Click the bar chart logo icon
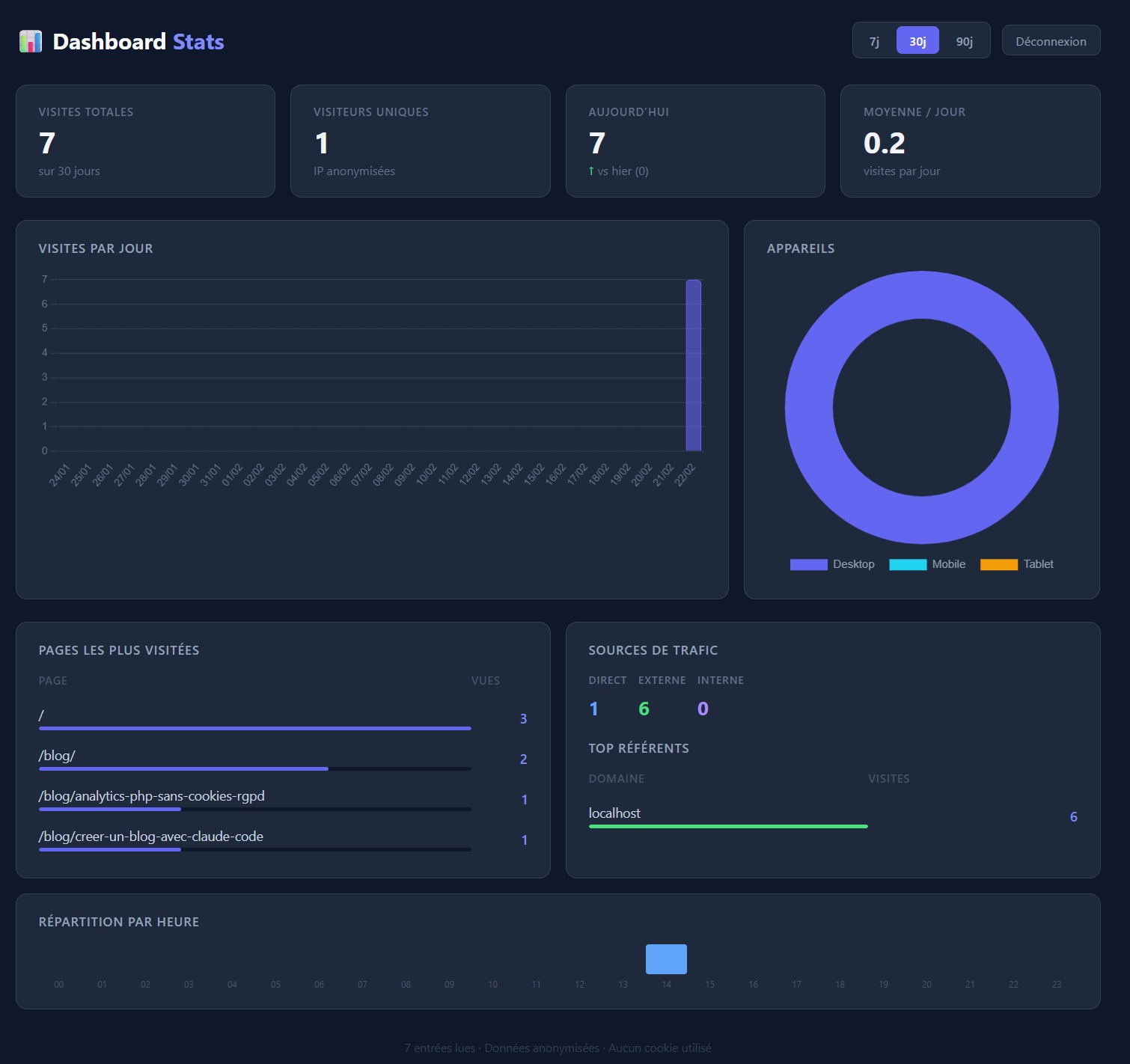1130x1064 pixels. [31, 41]
